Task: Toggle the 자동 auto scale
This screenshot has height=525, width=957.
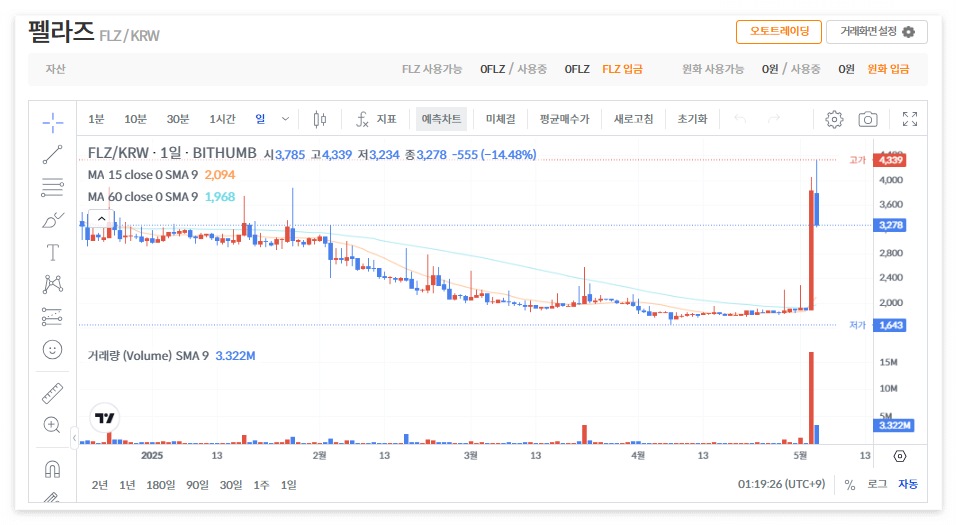Action: pos(908,484)
